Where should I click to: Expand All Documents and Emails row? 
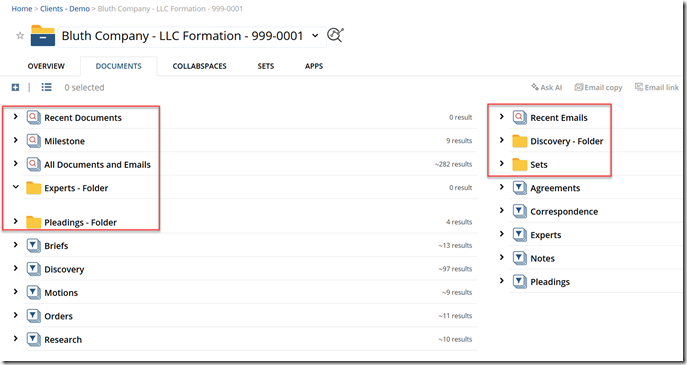(15, 163)
